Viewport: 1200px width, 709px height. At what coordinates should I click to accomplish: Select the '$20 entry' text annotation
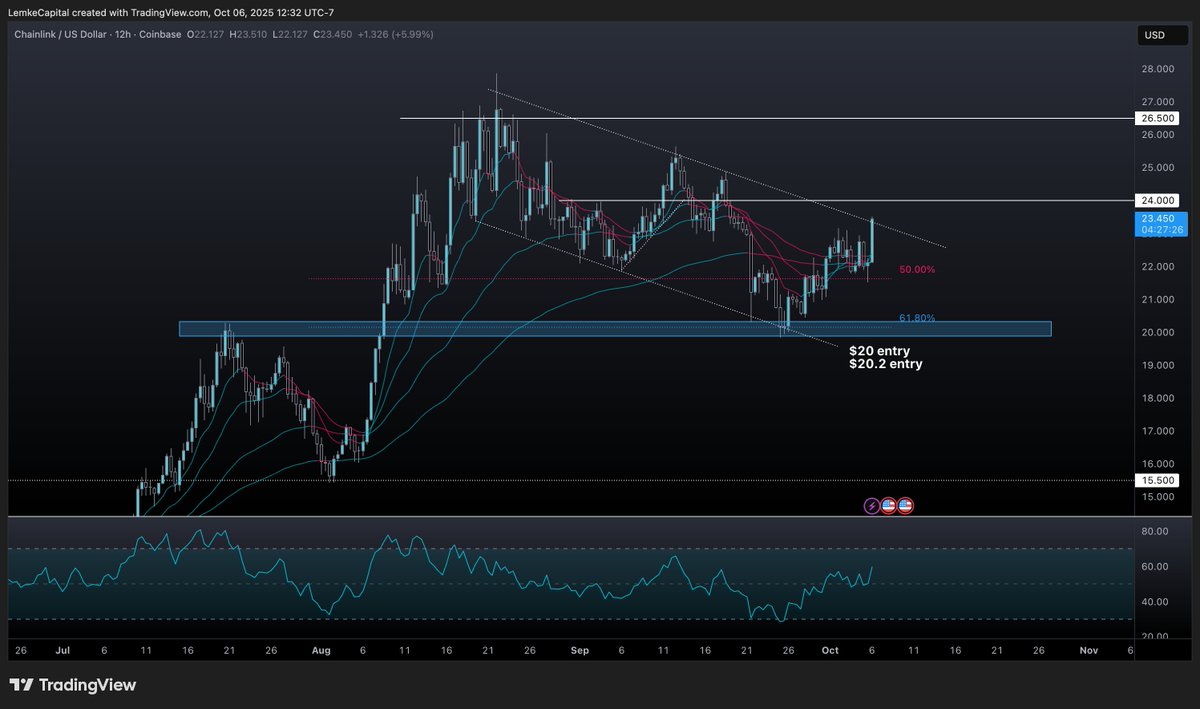(x=879, y=351)
